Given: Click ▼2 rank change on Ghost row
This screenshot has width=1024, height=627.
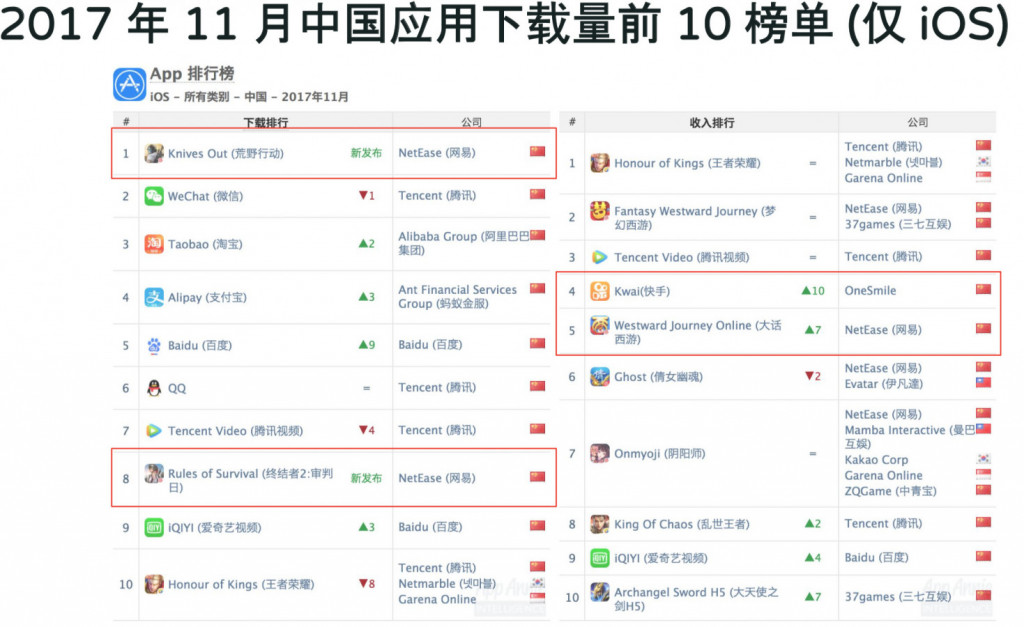Looking at the screenshot, I should [x=812, y=376].
